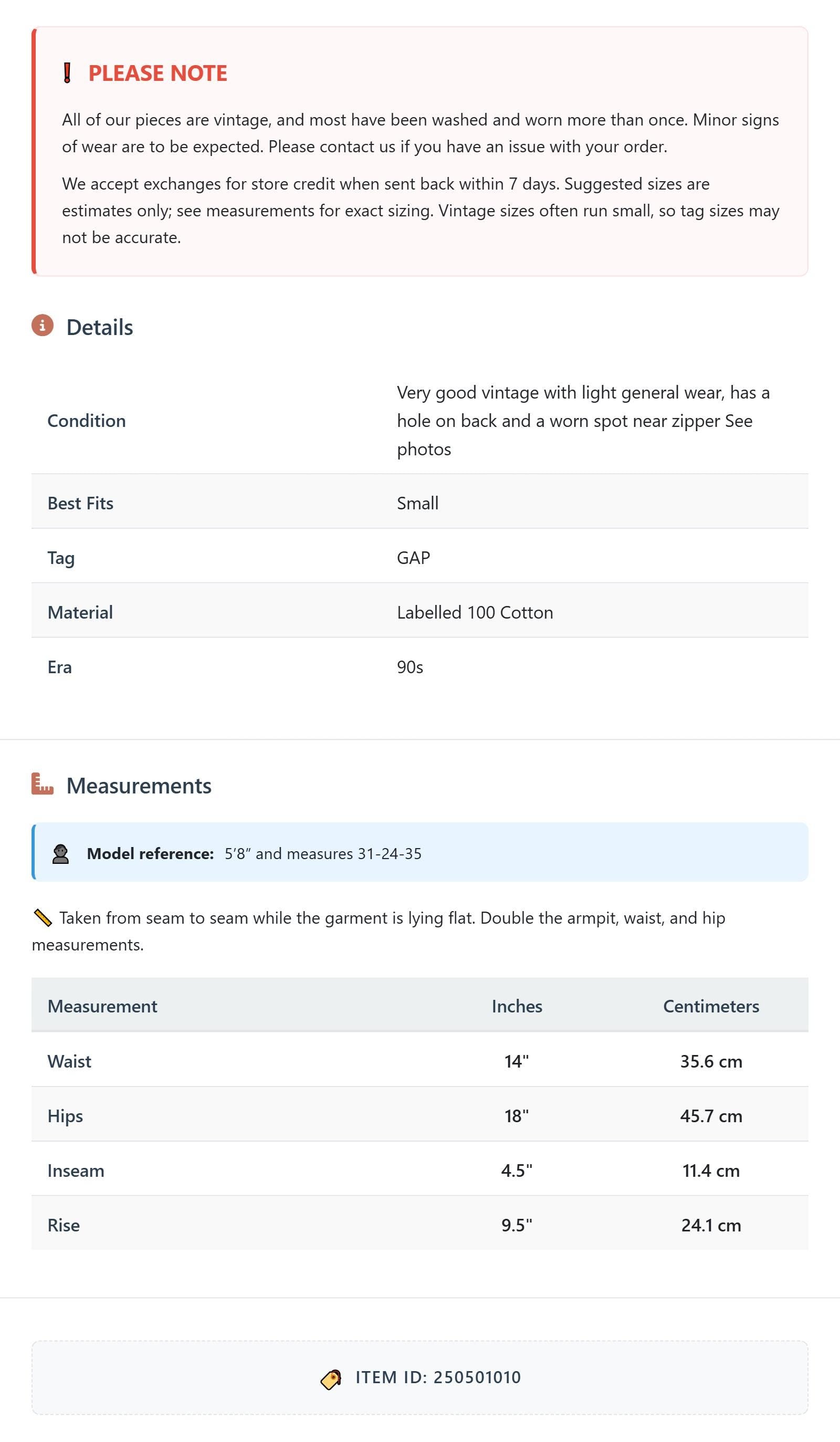Select the PLEASE NOTE heading
This screenshot has width=840, height=1442.
click(x=158, y=73)
